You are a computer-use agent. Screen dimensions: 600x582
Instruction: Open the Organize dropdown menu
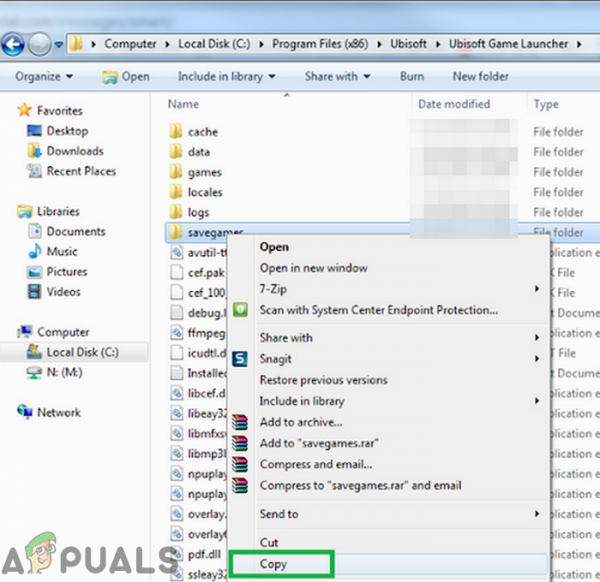tap(44, 77)
